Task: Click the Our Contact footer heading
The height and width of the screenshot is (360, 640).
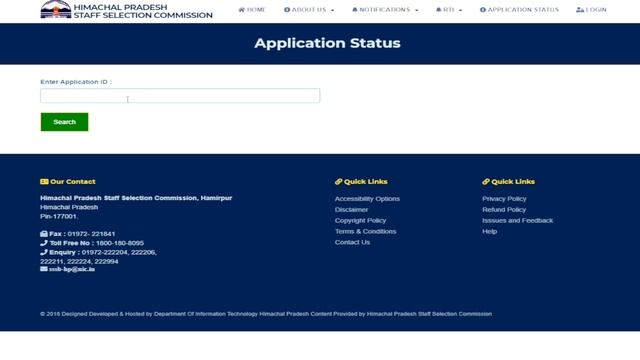Action: [x=73, y=182]
